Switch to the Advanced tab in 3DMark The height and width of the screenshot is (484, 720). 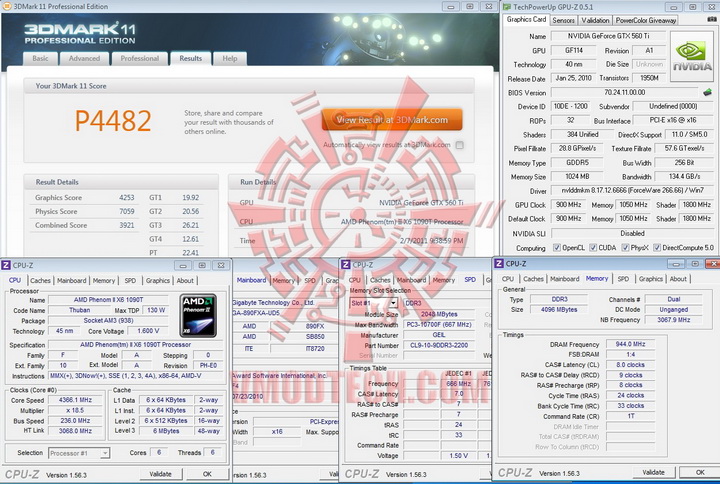(x=84, y=58)
